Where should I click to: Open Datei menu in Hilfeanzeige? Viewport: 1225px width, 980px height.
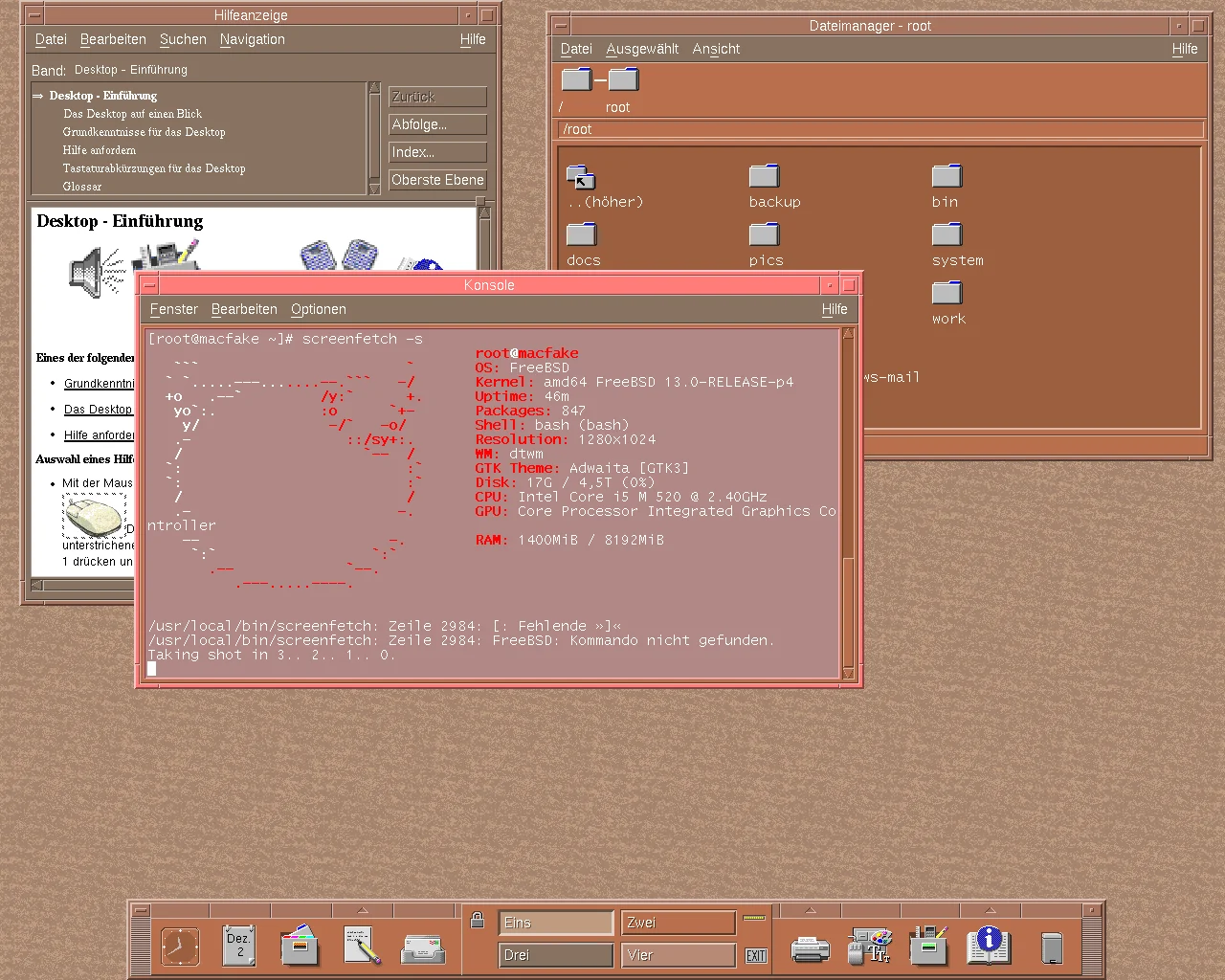pos(51,39)
